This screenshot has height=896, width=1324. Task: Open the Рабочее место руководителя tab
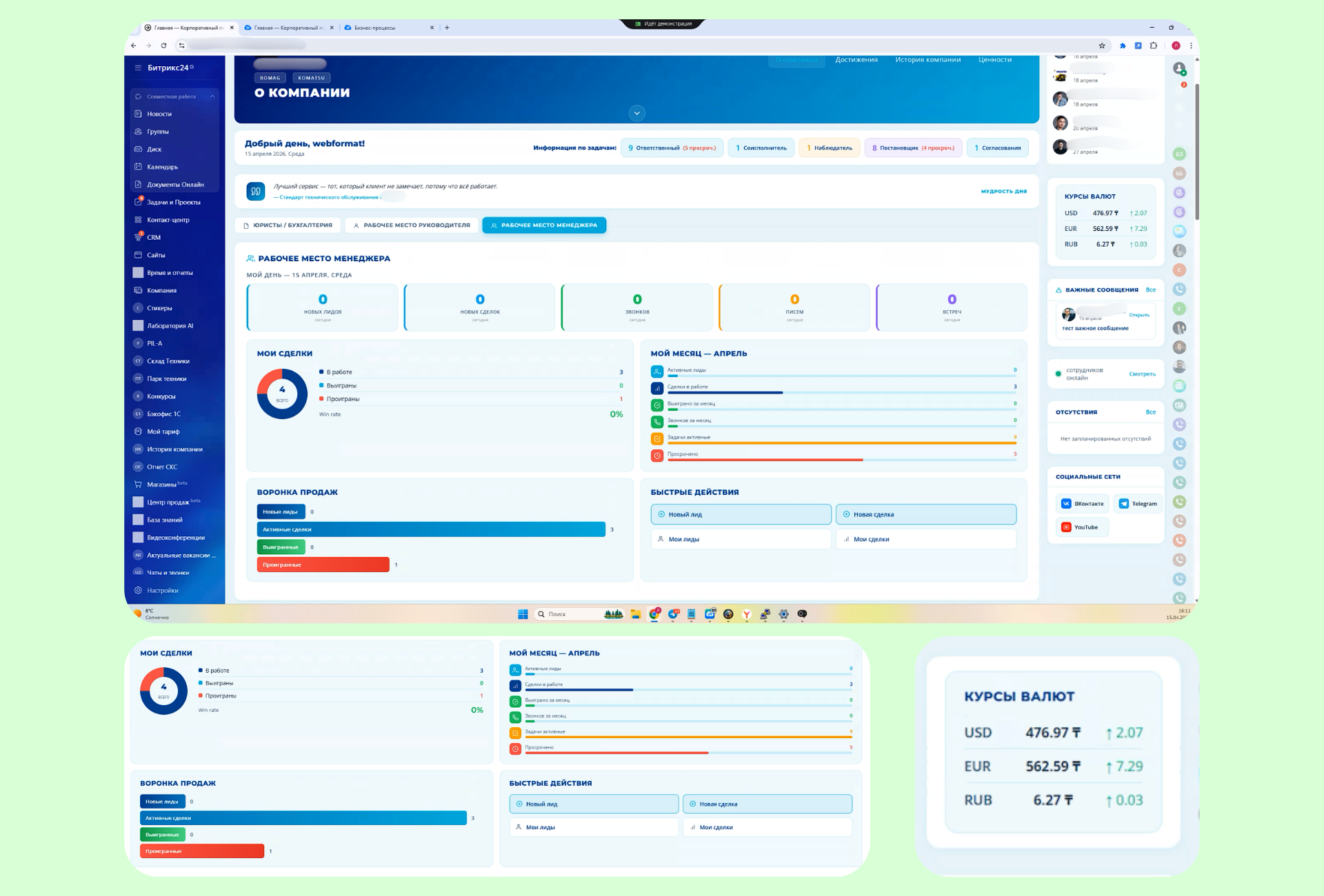coord(411,225)
